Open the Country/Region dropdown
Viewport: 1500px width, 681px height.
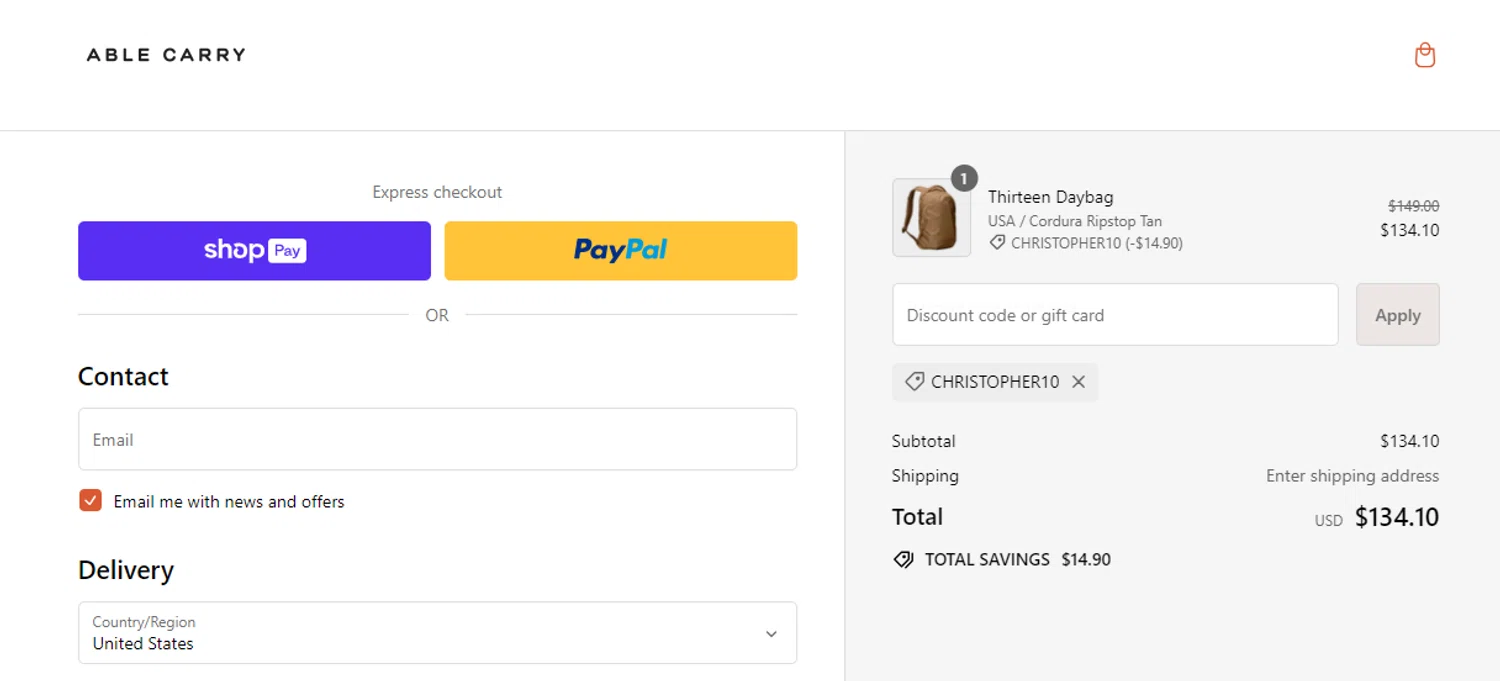438,633
